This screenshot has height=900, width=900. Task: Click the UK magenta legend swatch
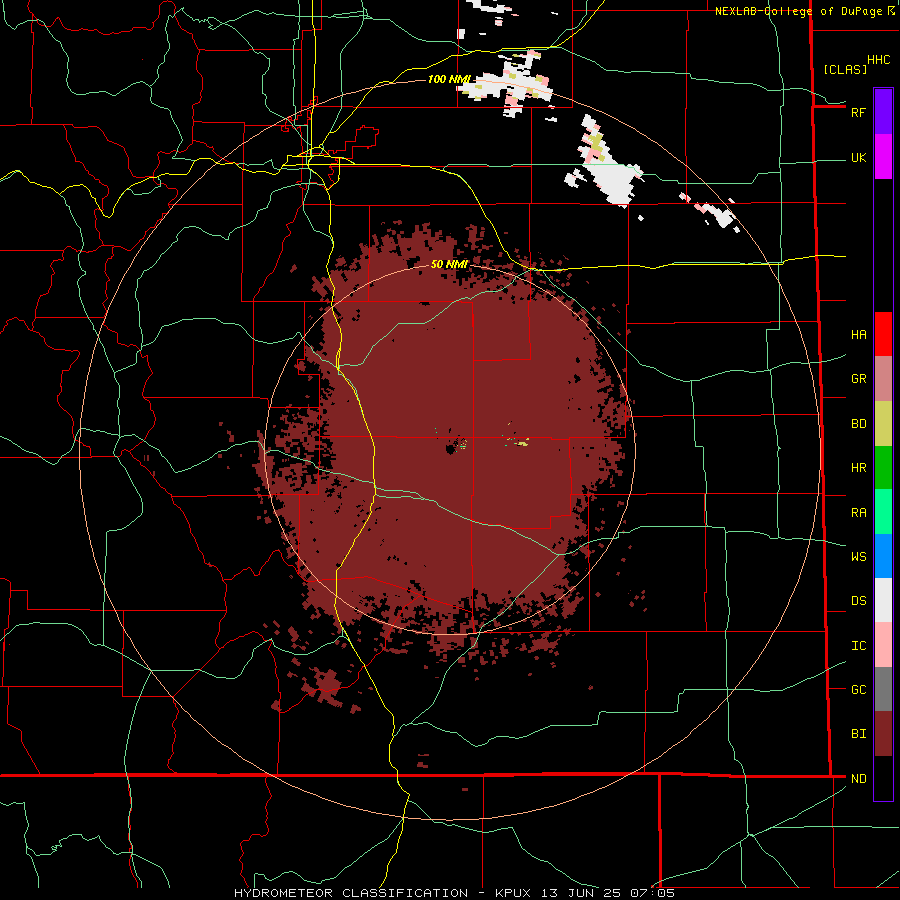coord(883,157)
